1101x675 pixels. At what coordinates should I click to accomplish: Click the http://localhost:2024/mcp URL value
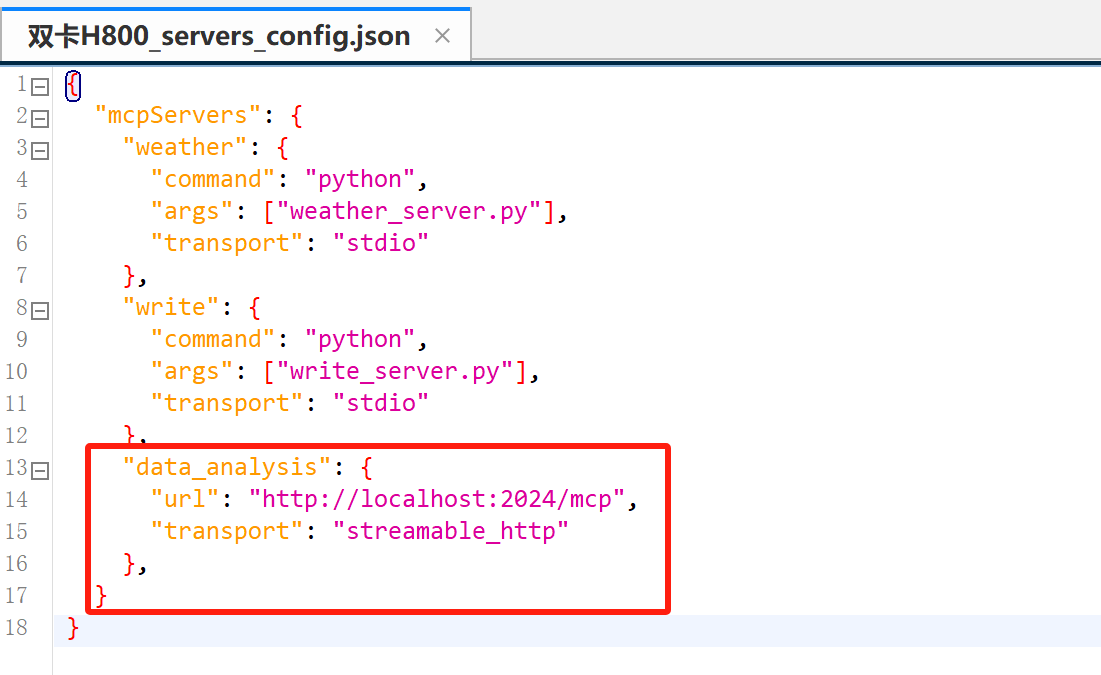point(436,499)
